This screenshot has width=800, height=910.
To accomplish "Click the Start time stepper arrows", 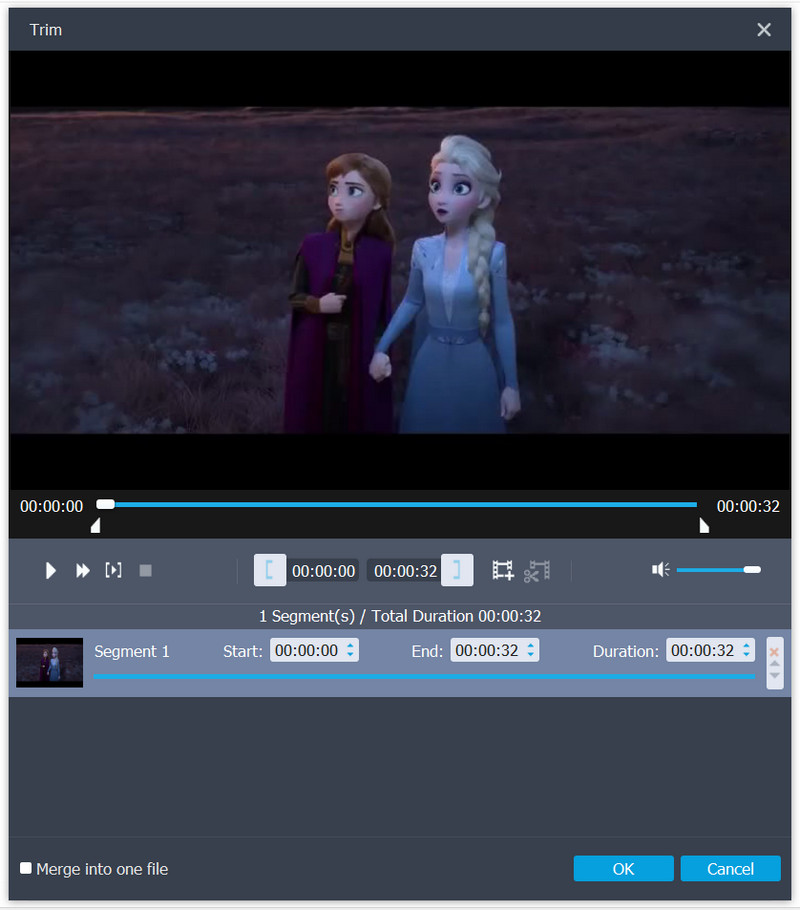I will (x=350, y=650).
